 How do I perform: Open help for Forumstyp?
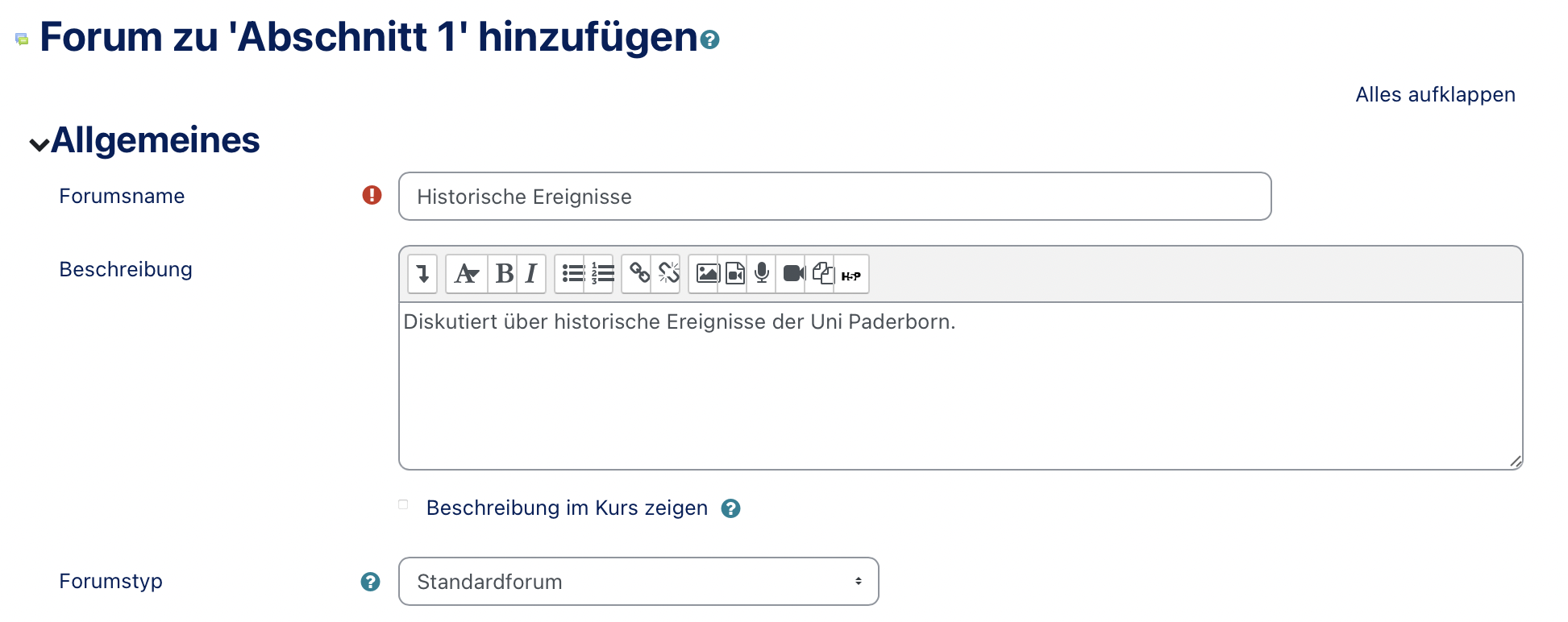370,582
